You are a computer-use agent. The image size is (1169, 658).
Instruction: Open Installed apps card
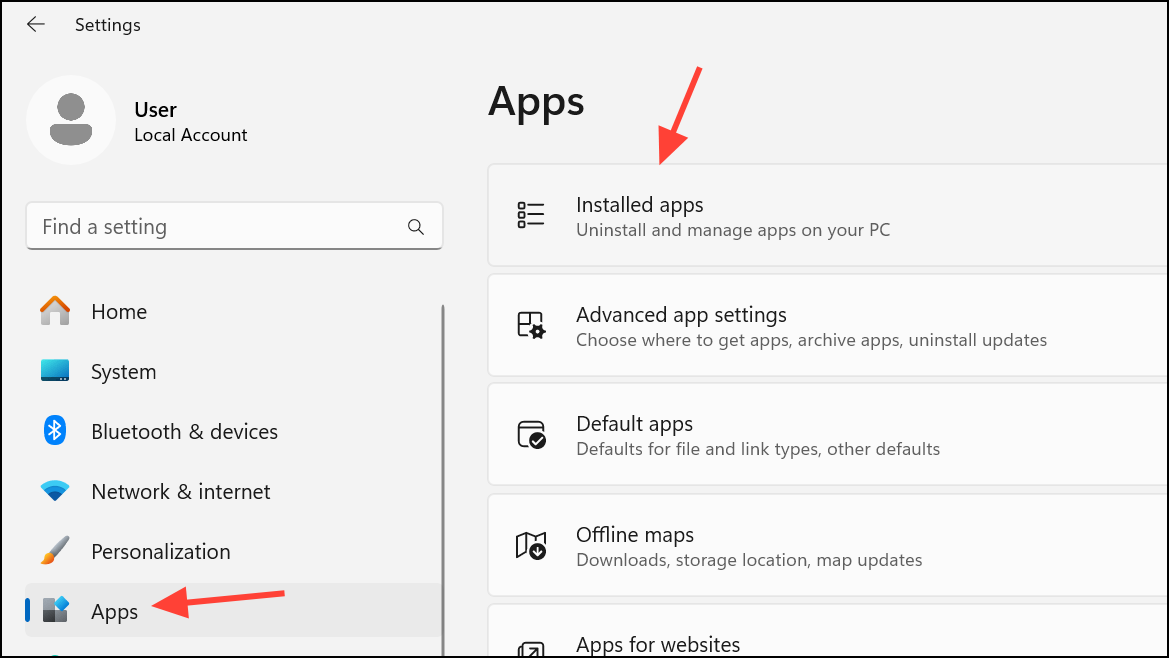828,215
